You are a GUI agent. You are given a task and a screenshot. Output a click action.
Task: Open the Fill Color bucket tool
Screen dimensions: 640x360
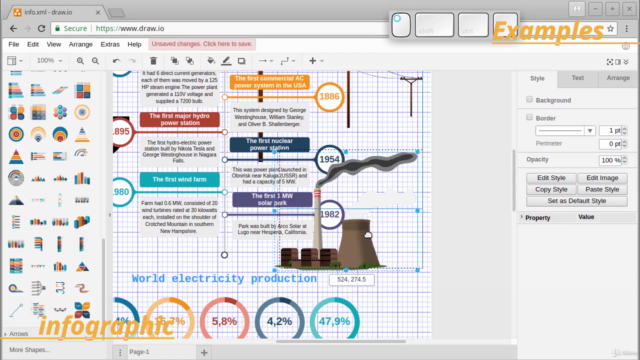(x=211, y=61)
